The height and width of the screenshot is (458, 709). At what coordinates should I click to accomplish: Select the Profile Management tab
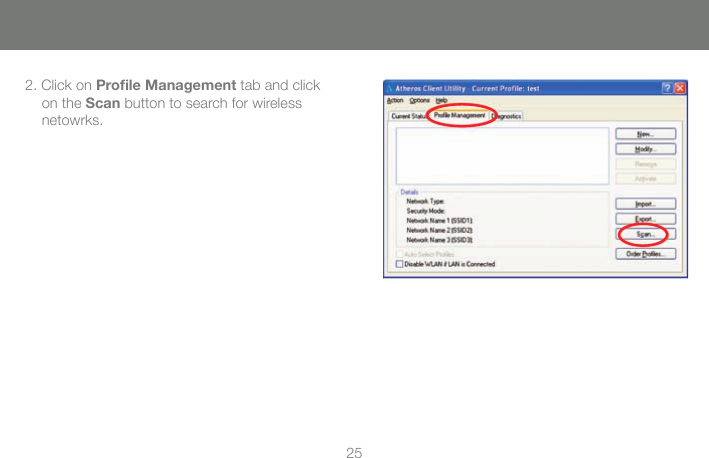[459, 115]
